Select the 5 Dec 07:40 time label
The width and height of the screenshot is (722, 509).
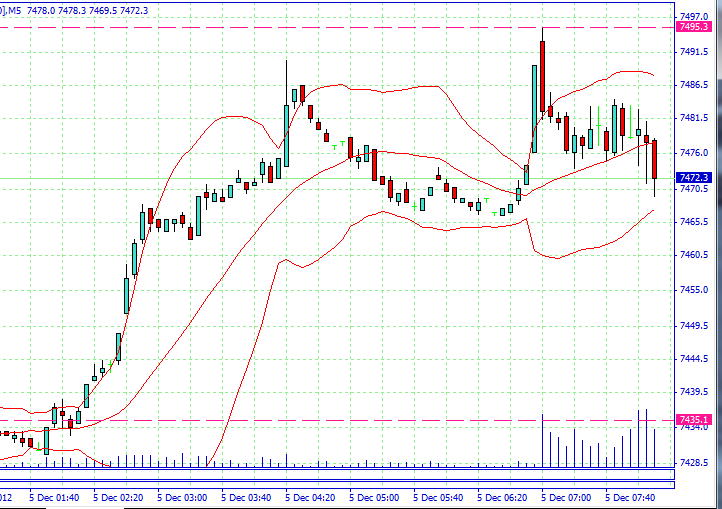tap(630, 498)
